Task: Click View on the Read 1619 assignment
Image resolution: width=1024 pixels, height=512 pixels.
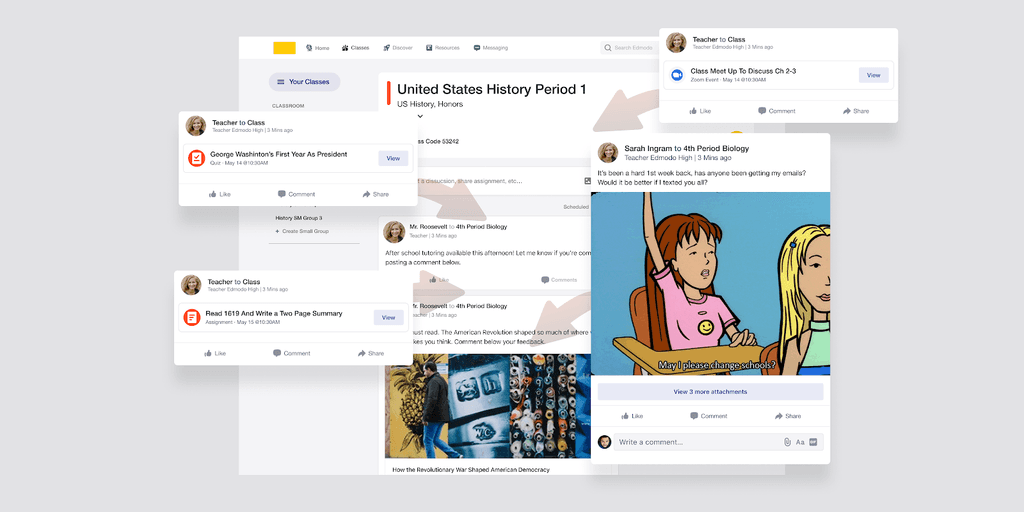Action: tap(389, 317)
